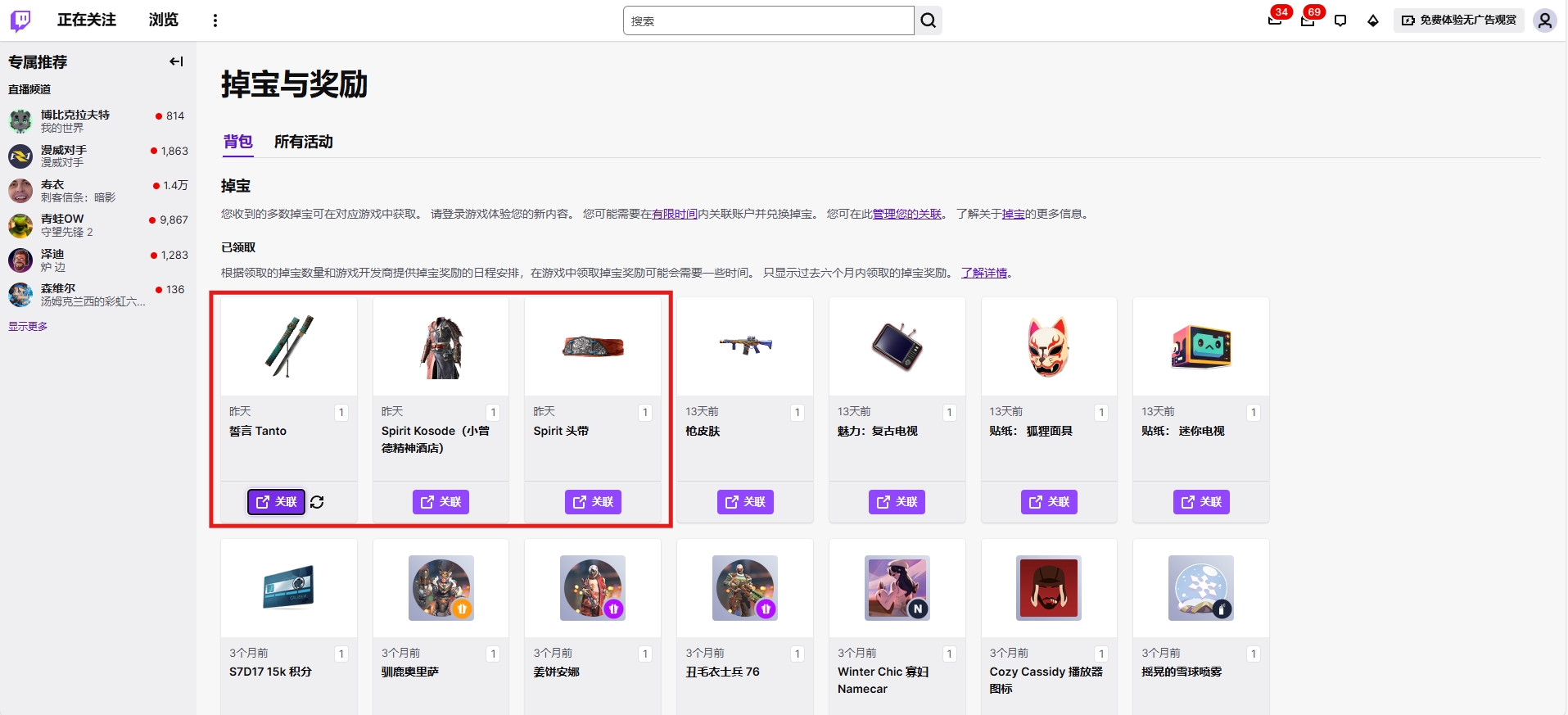The height and width of the screenshot is (715, 1568).
Task: Open the 了解详情 link
Action: pos(984,273)
